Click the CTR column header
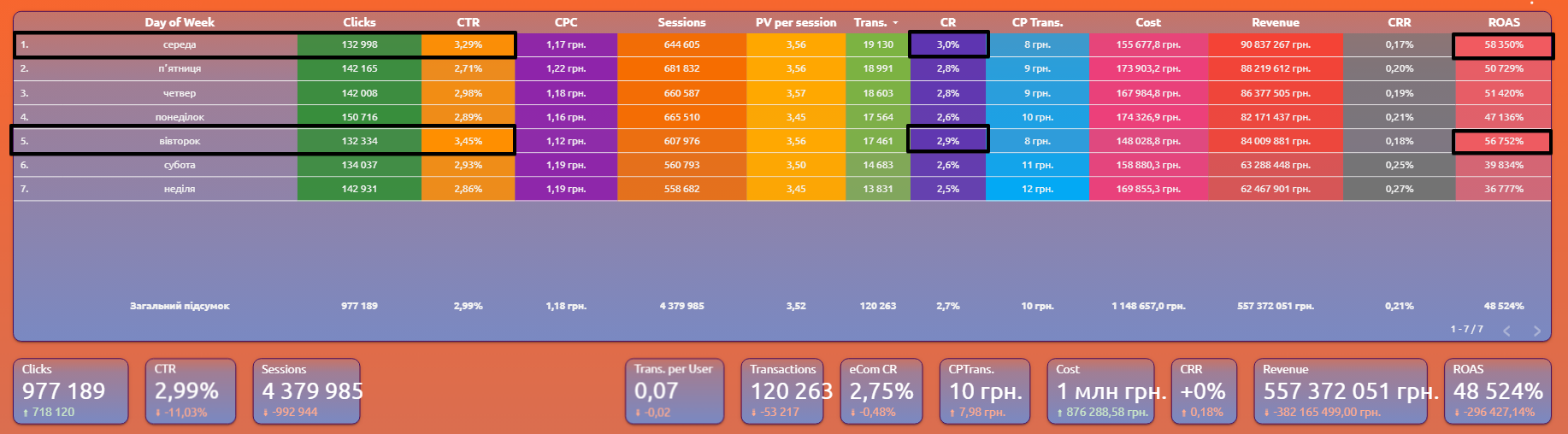The height and width of the screenshot is (434, 1568). click(468, 22)
